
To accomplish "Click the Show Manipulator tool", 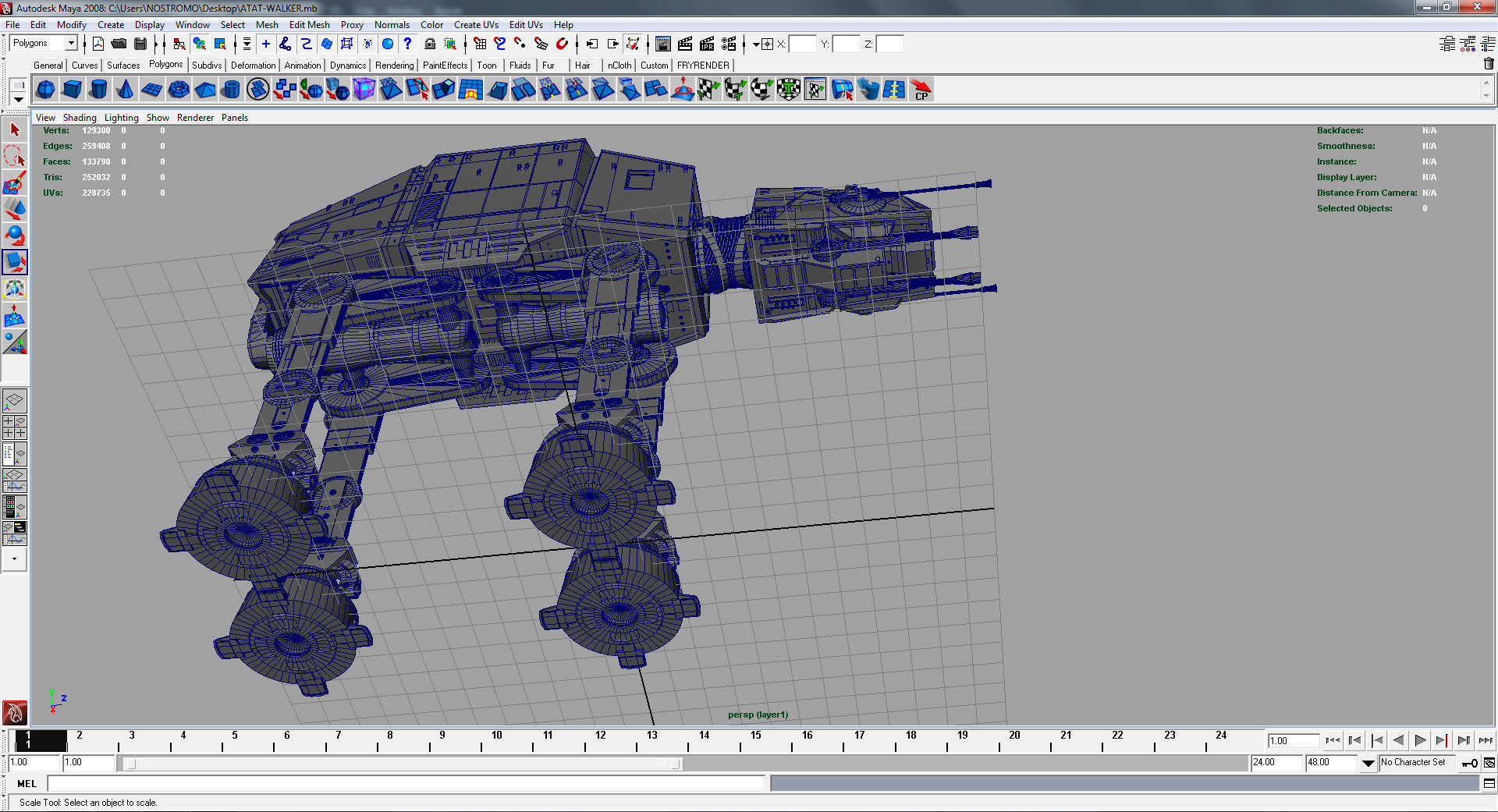I will pyautogui.click(x=15, y=342).
